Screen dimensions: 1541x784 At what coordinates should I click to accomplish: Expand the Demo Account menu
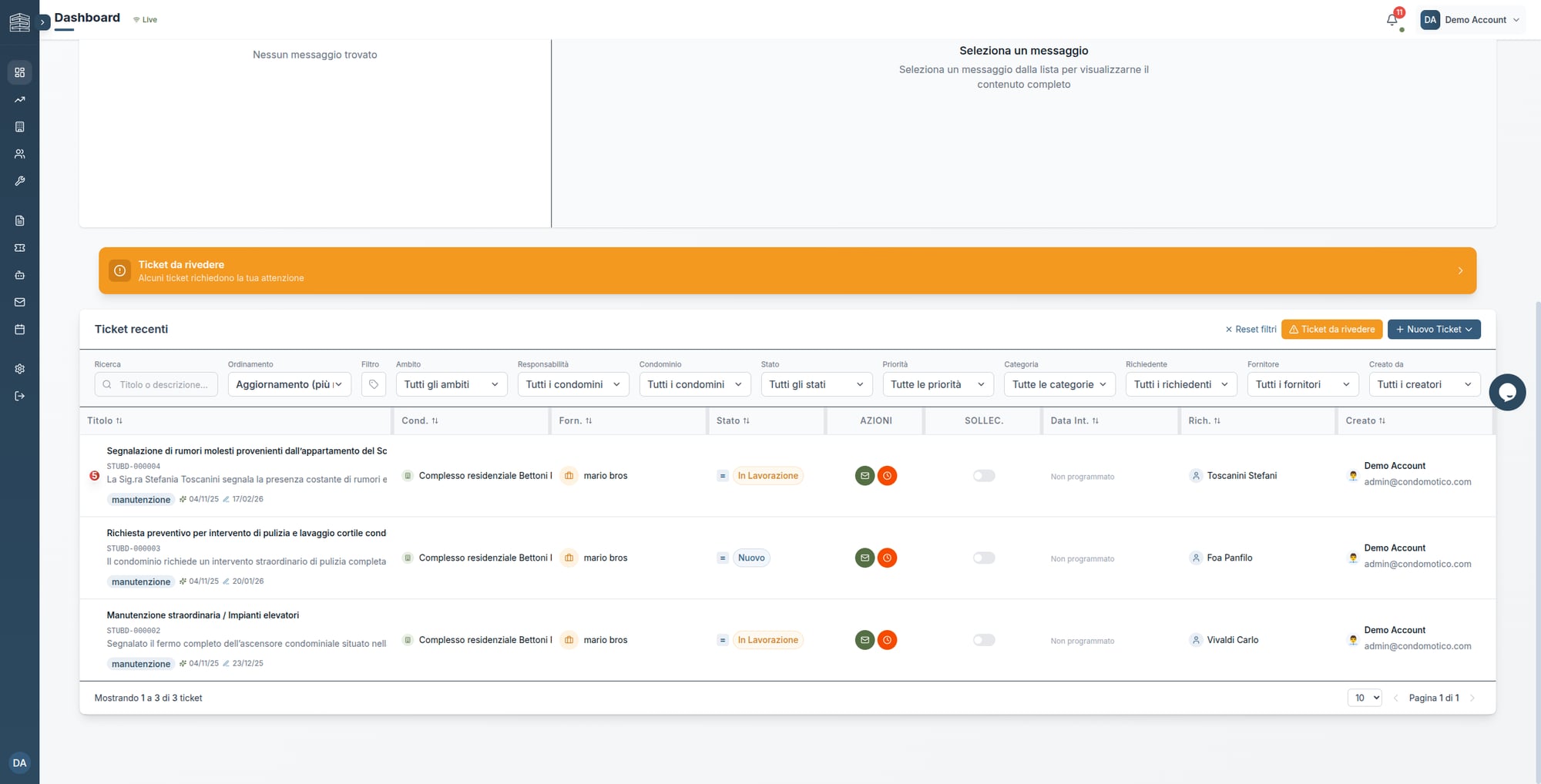[1472, 19]
